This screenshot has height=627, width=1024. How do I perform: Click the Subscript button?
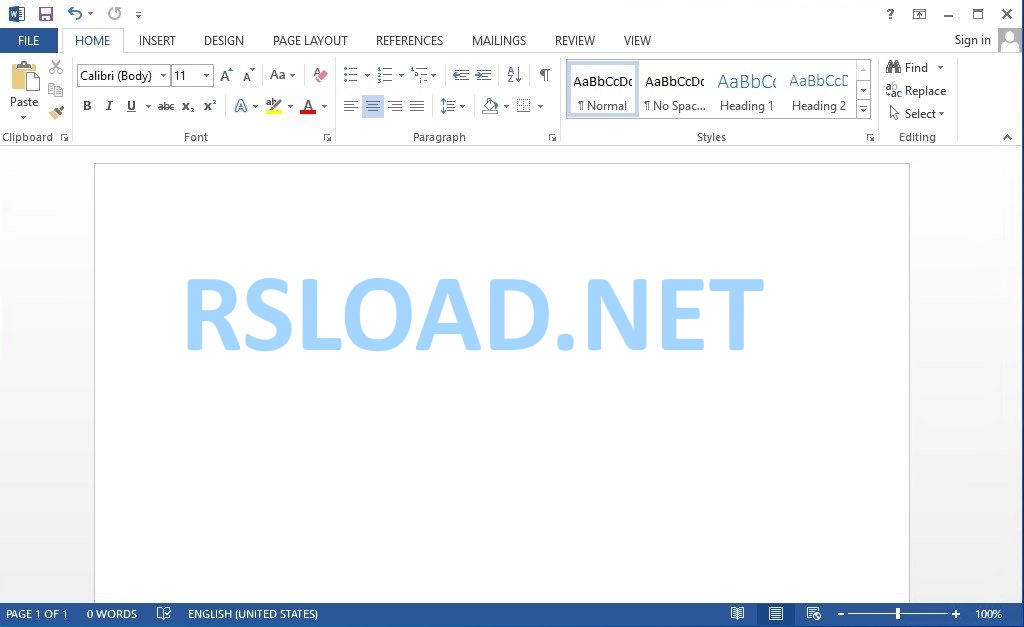188,106
